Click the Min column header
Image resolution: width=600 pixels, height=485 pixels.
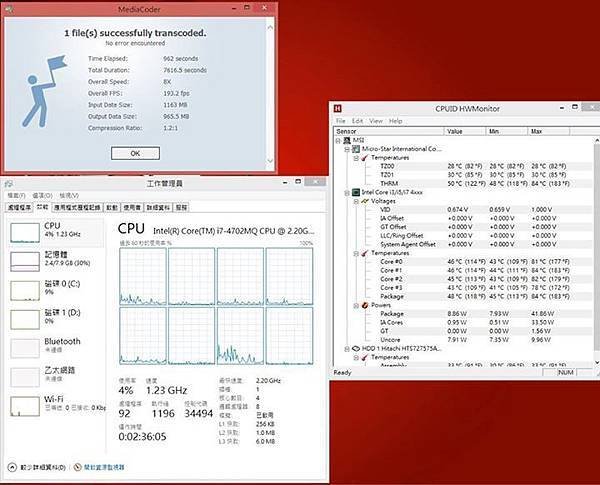coord(507,131)
